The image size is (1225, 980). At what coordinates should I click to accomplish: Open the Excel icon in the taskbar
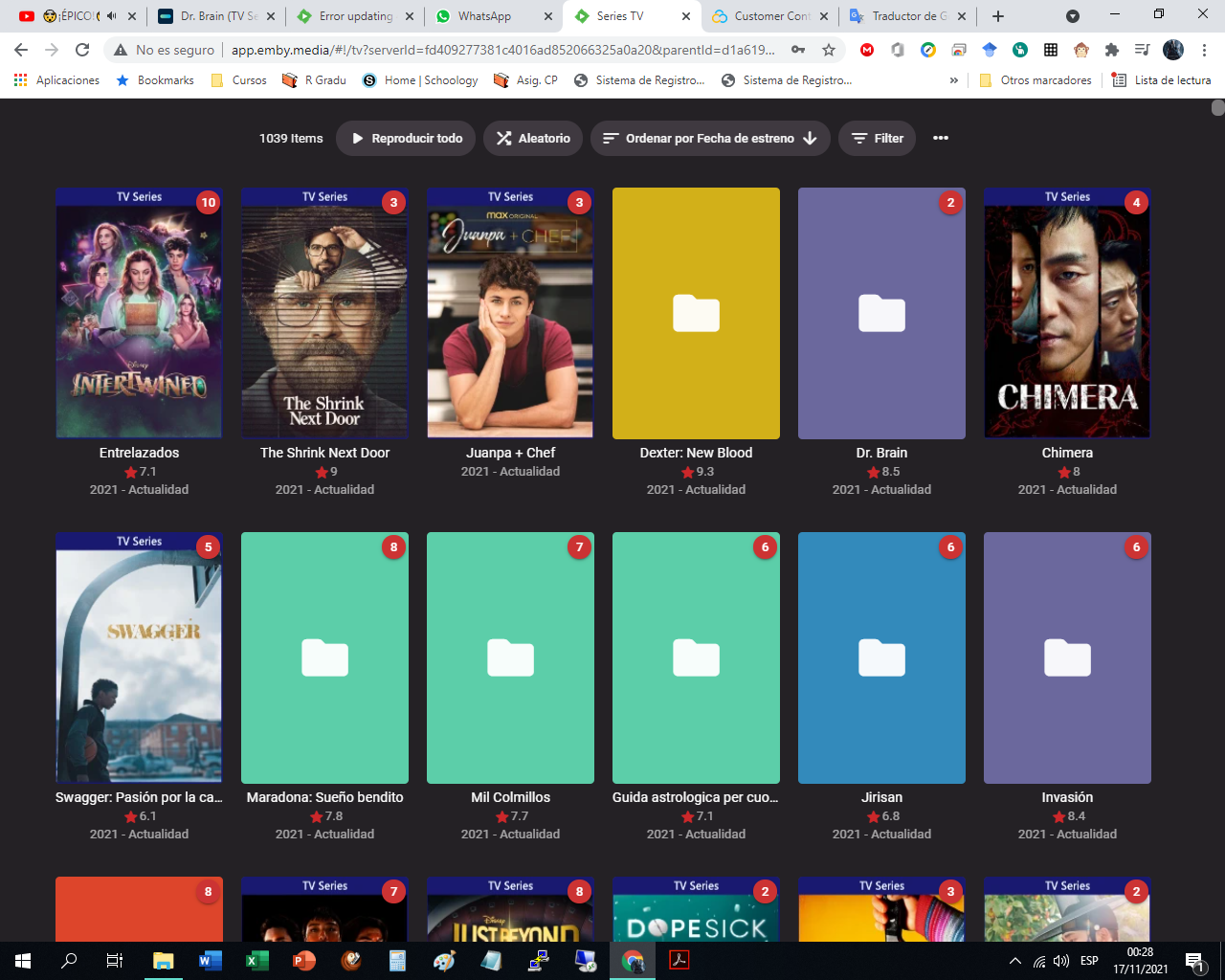[x=257, y=960]
